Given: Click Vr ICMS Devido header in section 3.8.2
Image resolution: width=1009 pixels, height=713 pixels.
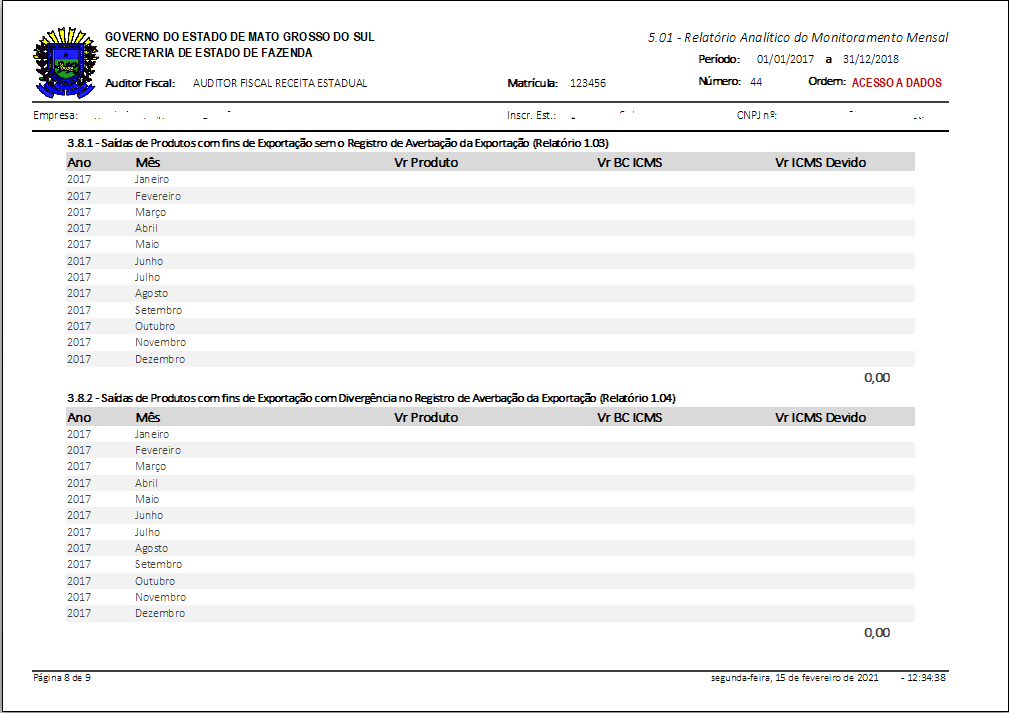Looking at the screenshot, I should 820,417.
